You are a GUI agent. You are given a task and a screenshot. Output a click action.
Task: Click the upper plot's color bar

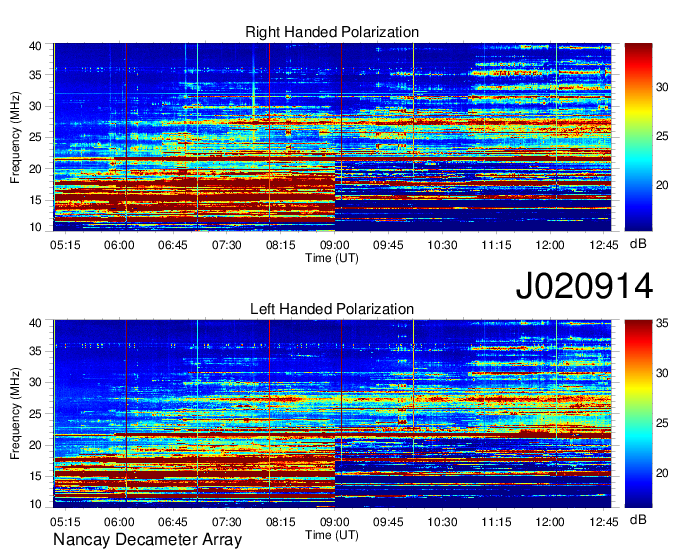(x=638, y=137)
